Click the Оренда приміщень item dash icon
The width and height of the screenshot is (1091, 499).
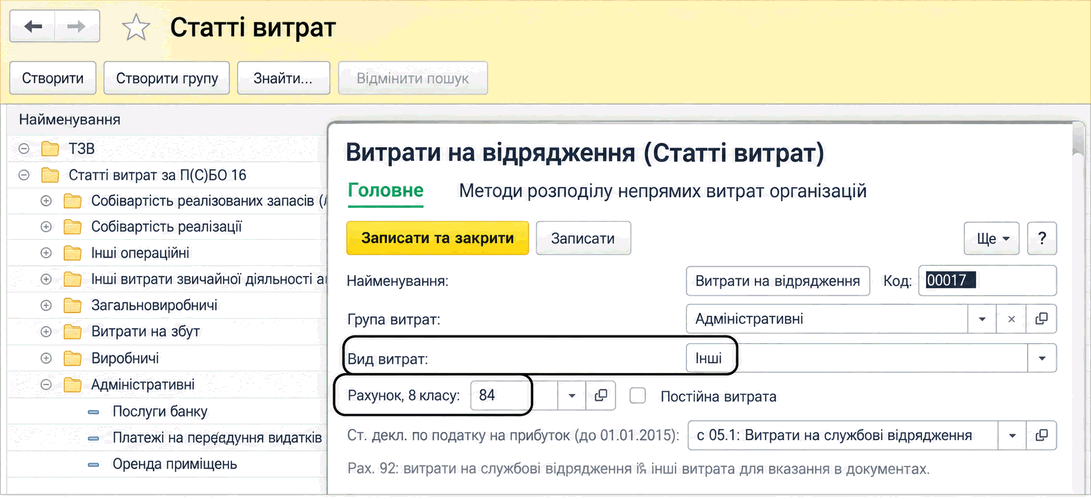point(94,464)
